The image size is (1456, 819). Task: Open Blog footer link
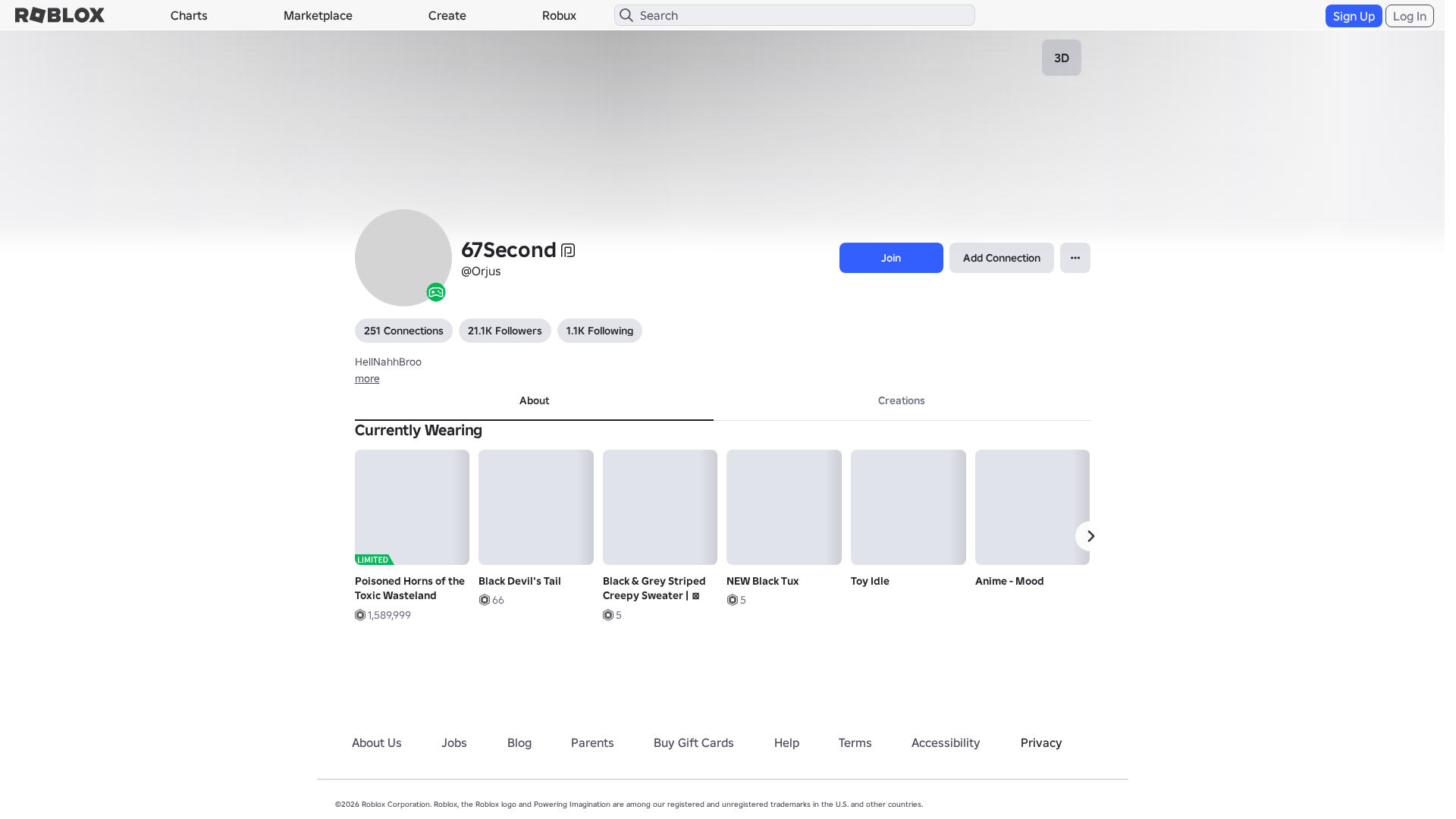point(519,742)
